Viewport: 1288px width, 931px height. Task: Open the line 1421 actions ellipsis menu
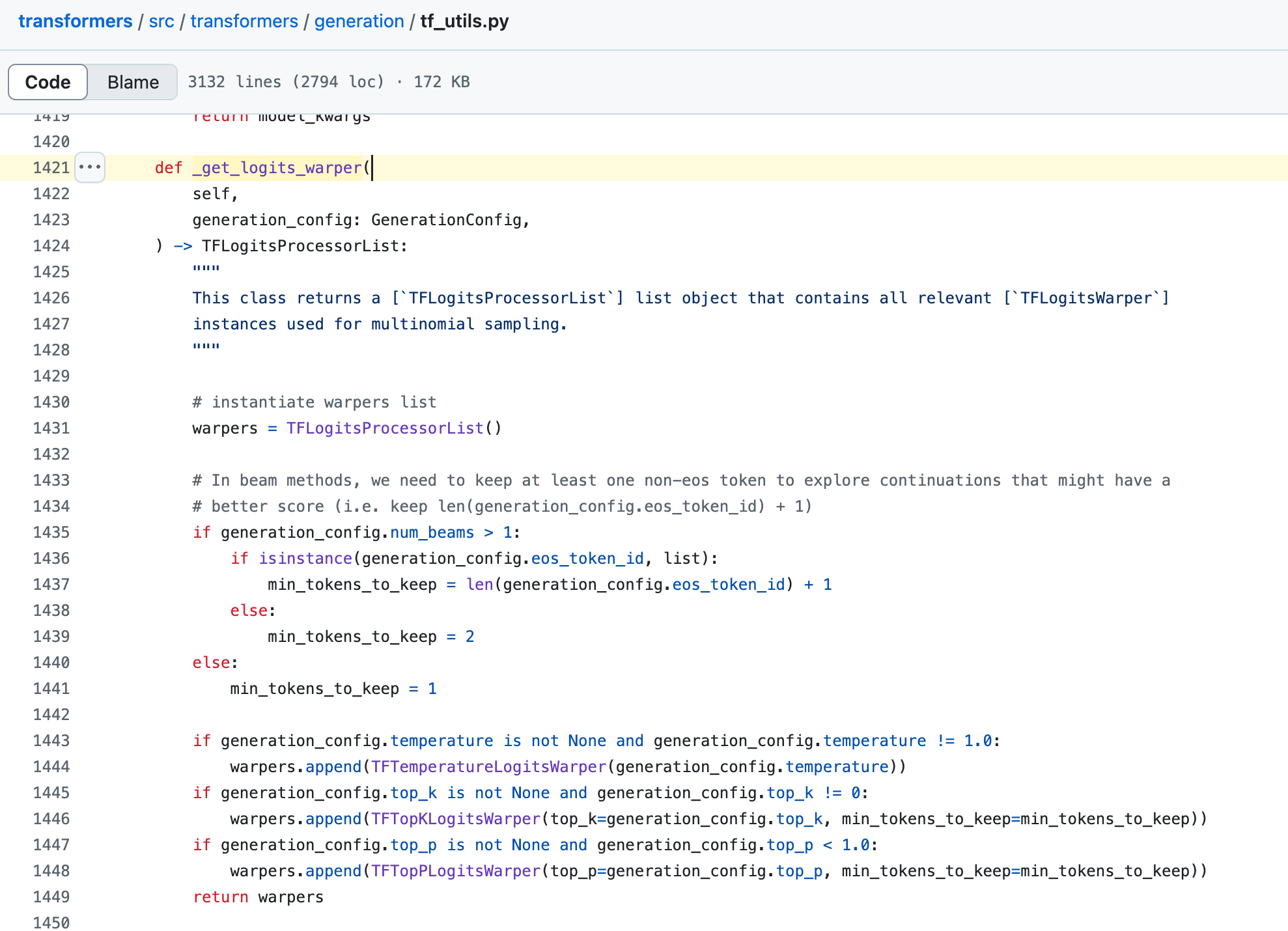(90, 167)
